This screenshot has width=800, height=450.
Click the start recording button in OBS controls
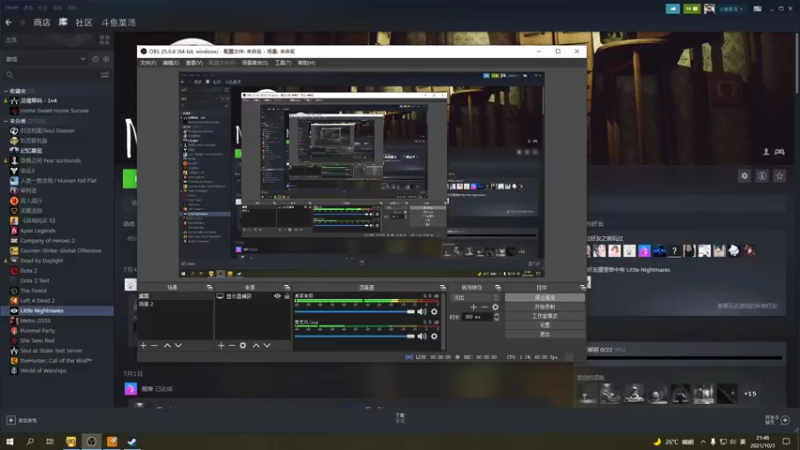tap(544, 307)
